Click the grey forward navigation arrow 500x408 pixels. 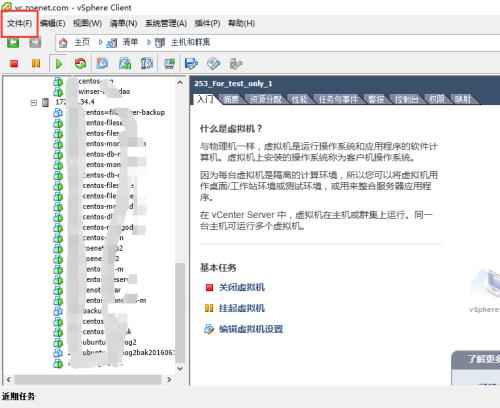coord(35,43)
